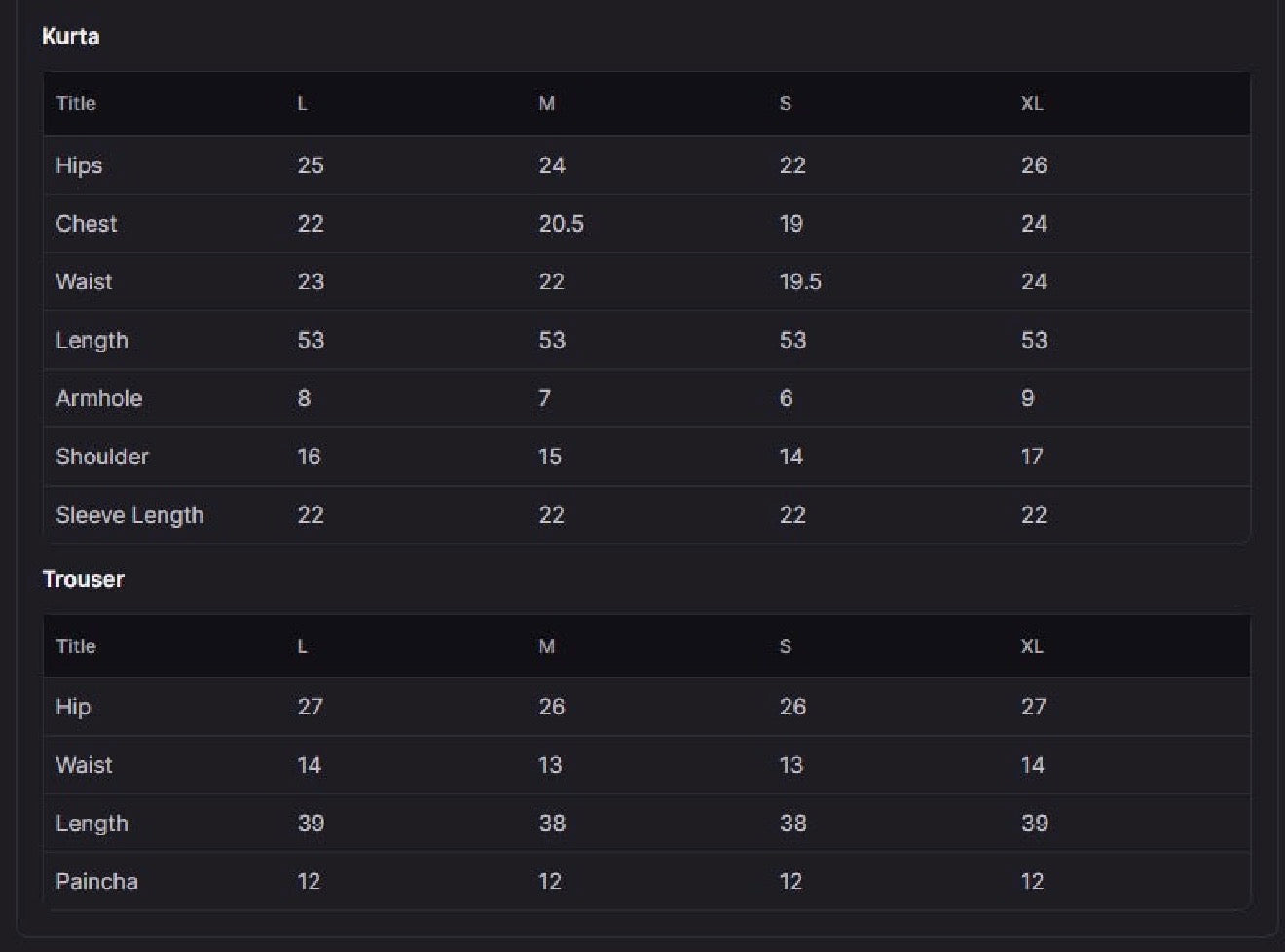Click the Chest value 20.5 cell
The height and width of the screenshot is (952, 1285).
(562, 224)
